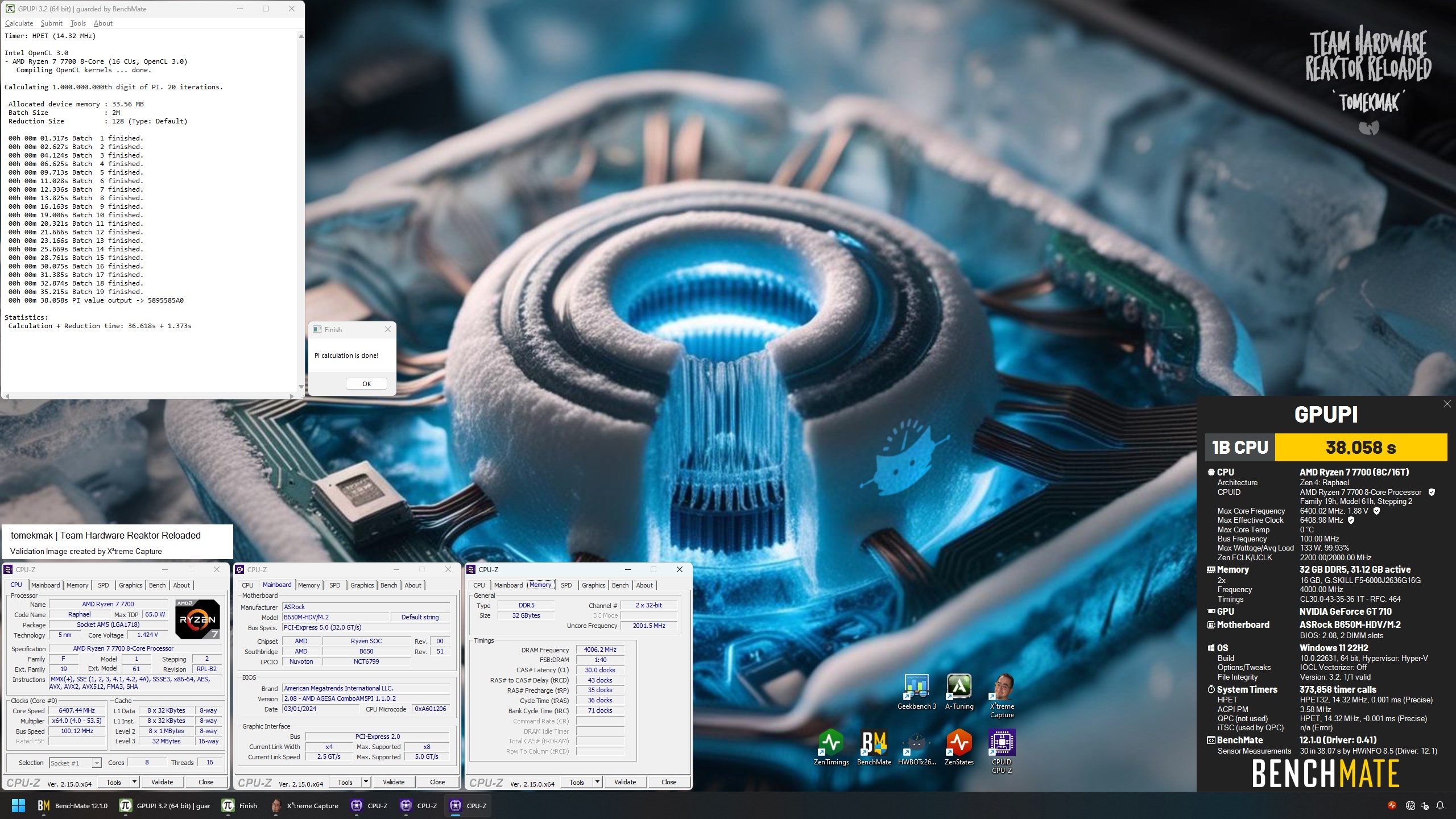Open the Graphics tab in the CPU-Z motherboard window

tap(362, 585)
